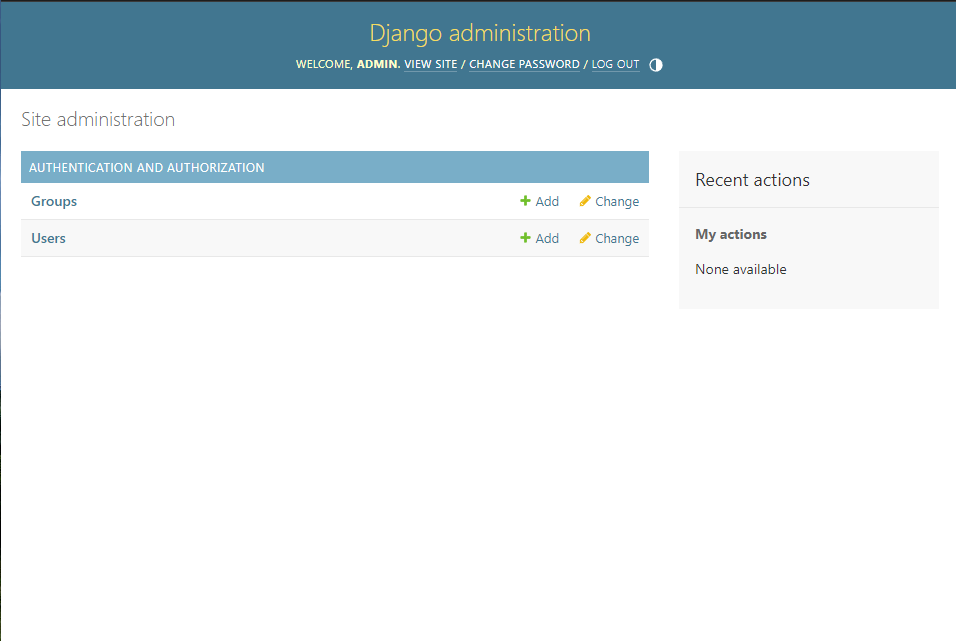
Task: Open the View Site link
Action: coord(430,64)
